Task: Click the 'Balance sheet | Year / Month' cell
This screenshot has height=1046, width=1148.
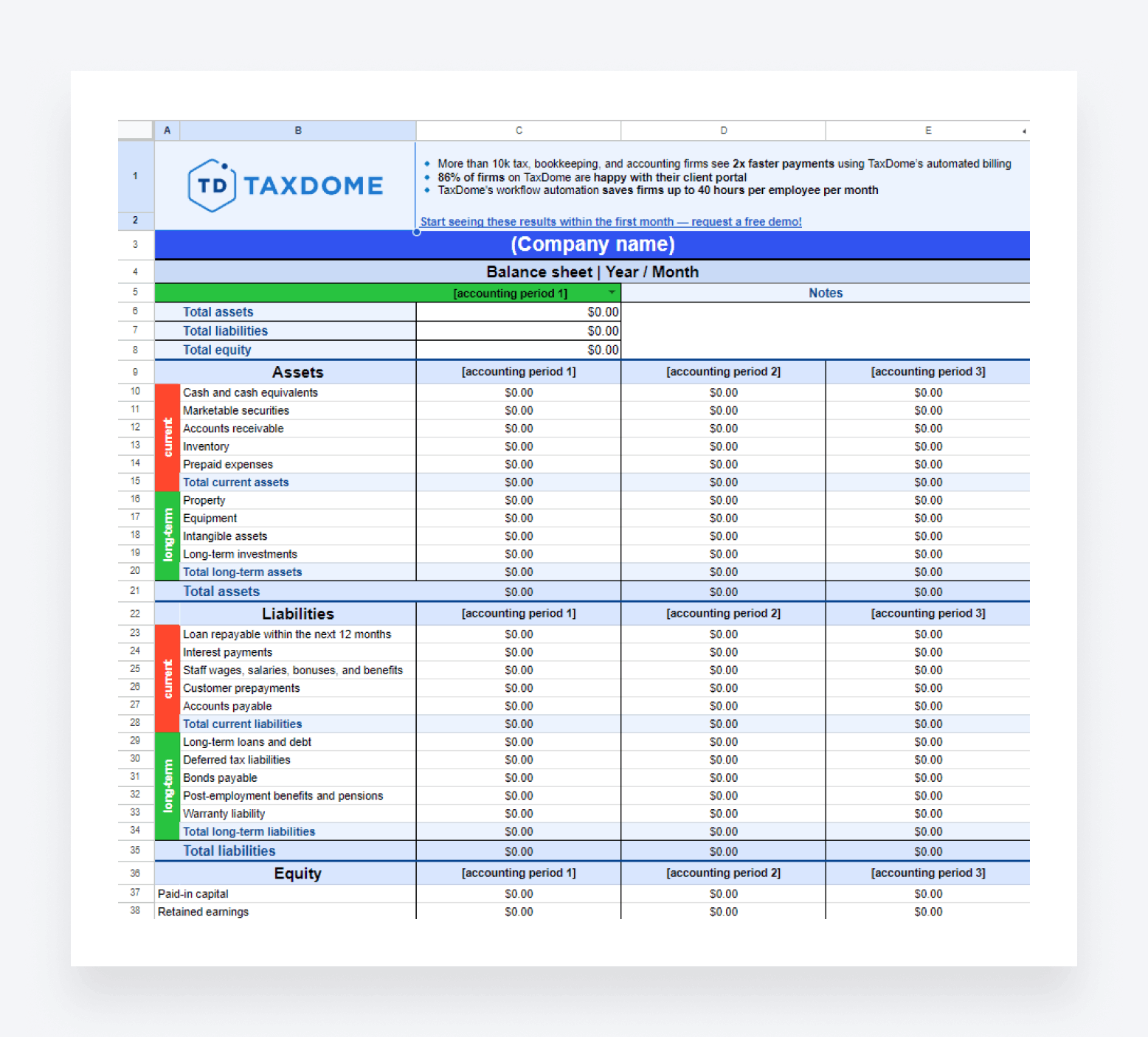Action: [x=592, y=271]
